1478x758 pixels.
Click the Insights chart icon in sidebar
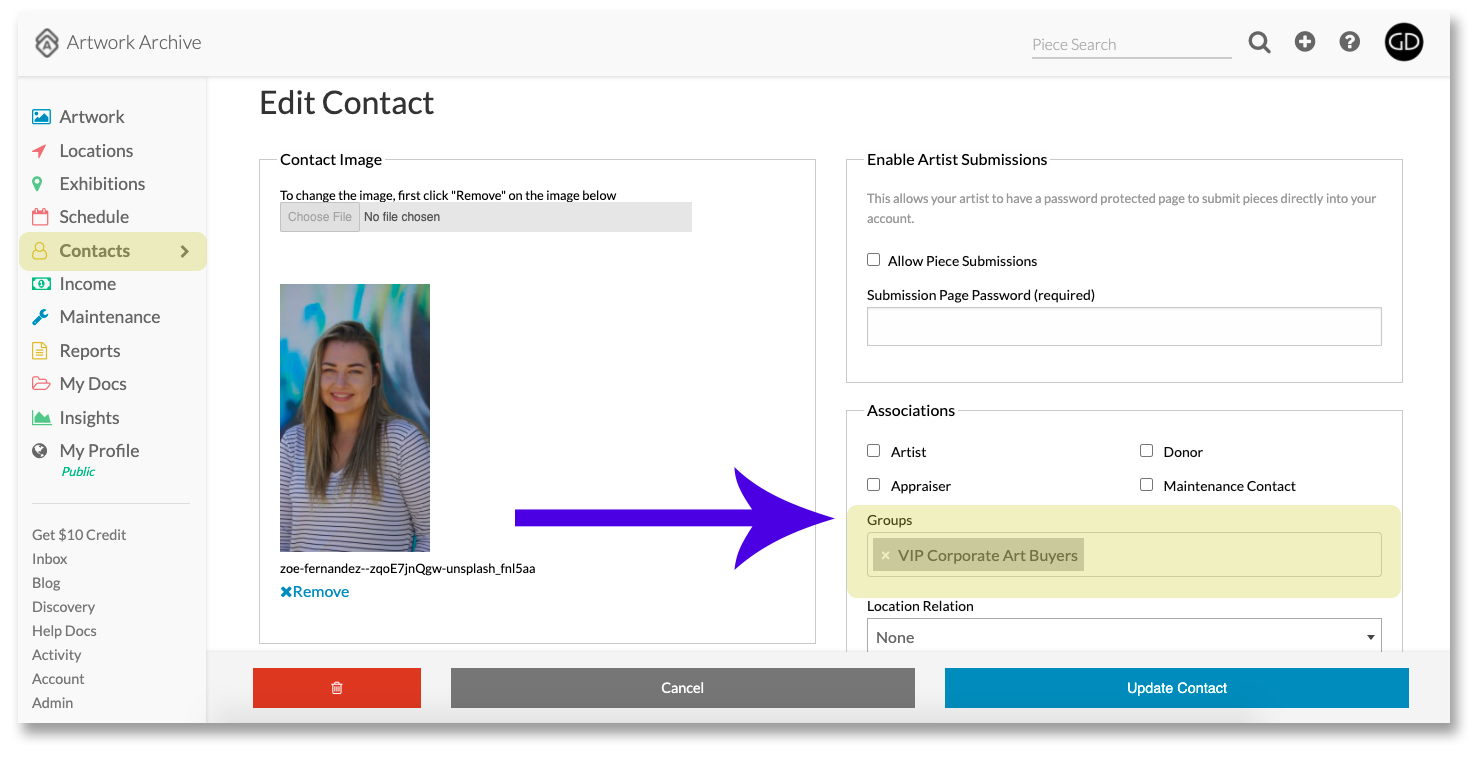point(41,418)
